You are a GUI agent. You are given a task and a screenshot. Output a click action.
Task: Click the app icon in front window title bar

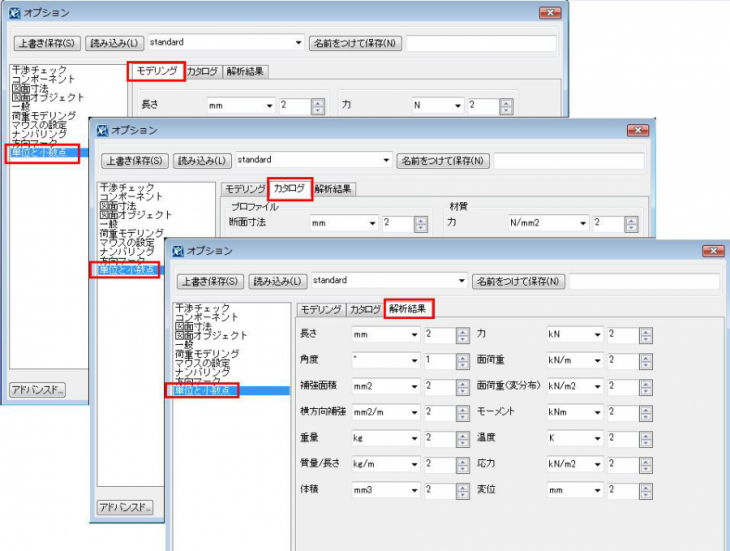178,251
